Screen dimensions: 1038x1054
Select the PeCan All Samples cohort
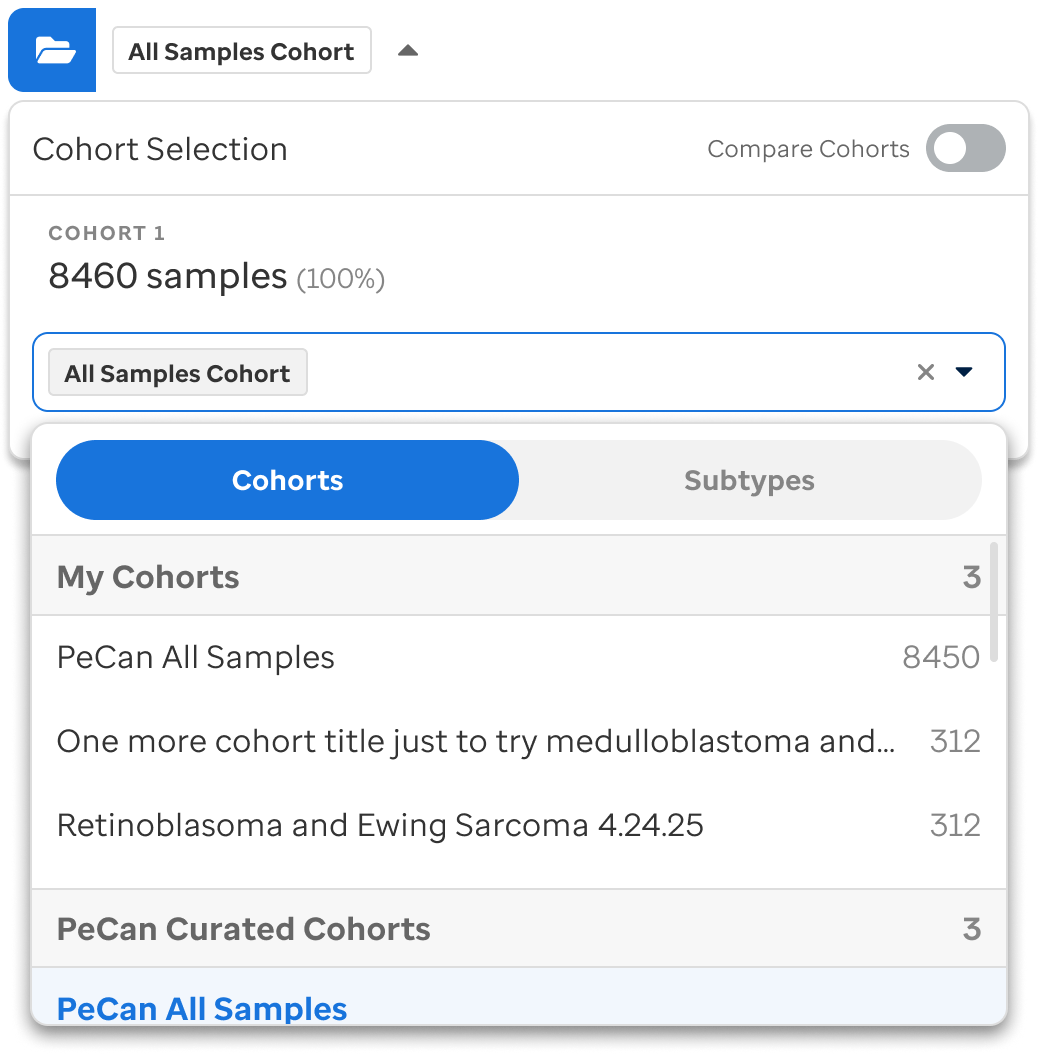pyautogui.click(x=195, y=657)
